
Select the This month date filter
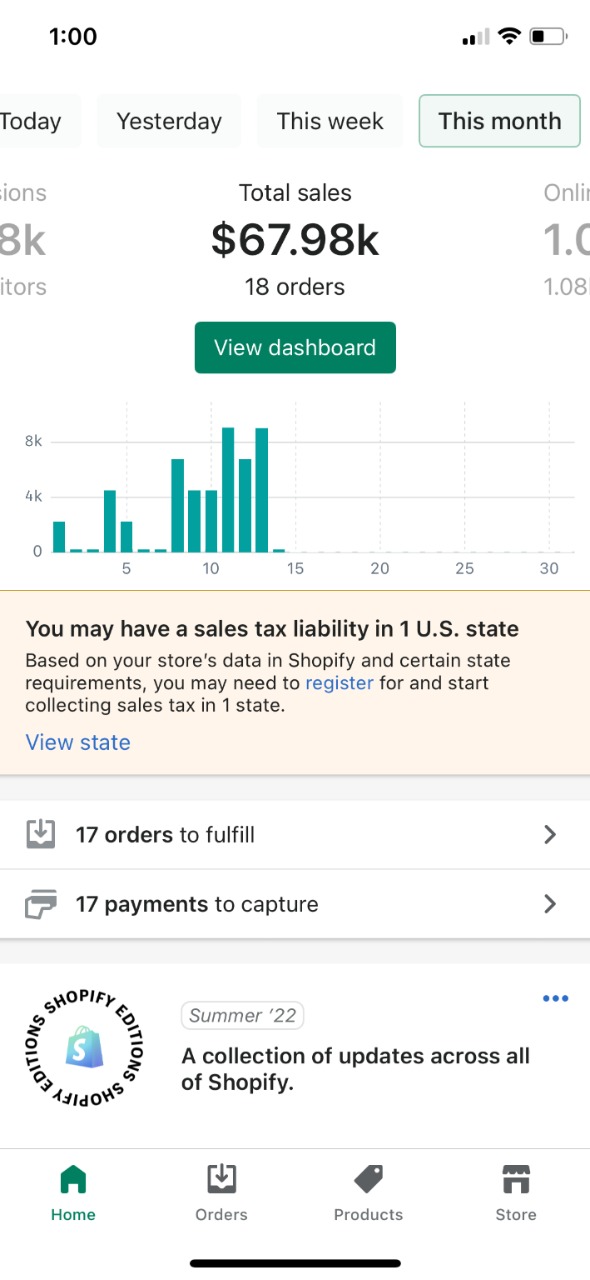500,121
